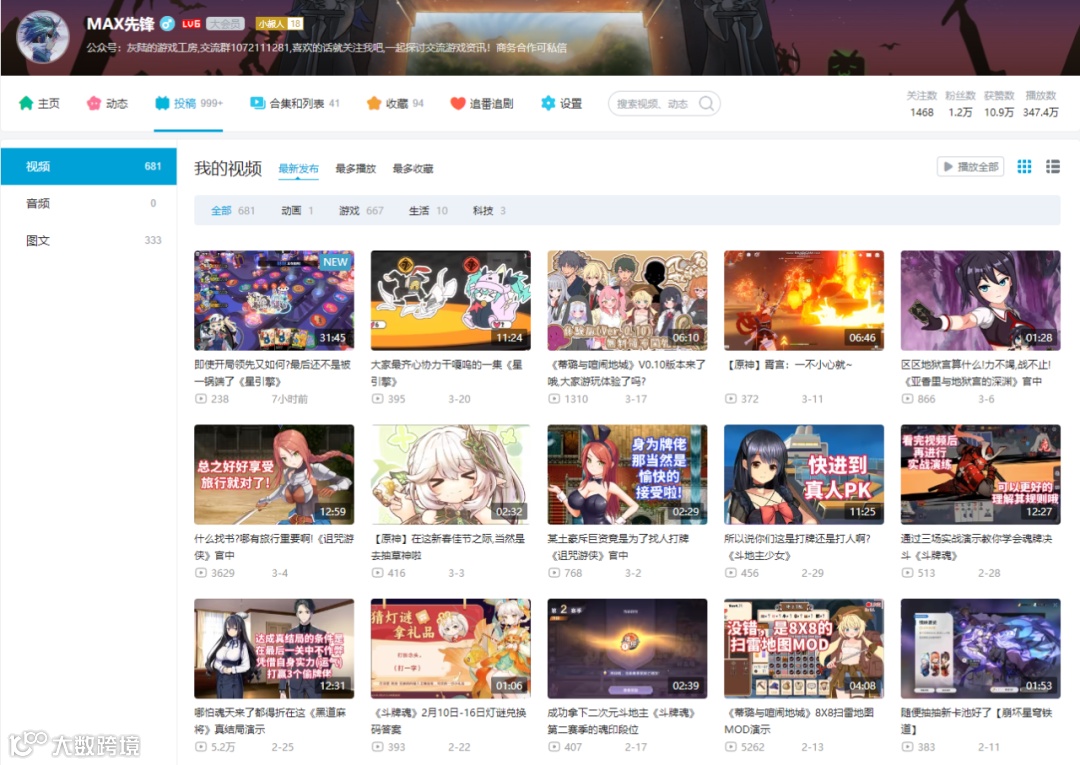1080x765 pixels.
Task: Filter by 游戏 667 category
Action: [x=361, y=211]
